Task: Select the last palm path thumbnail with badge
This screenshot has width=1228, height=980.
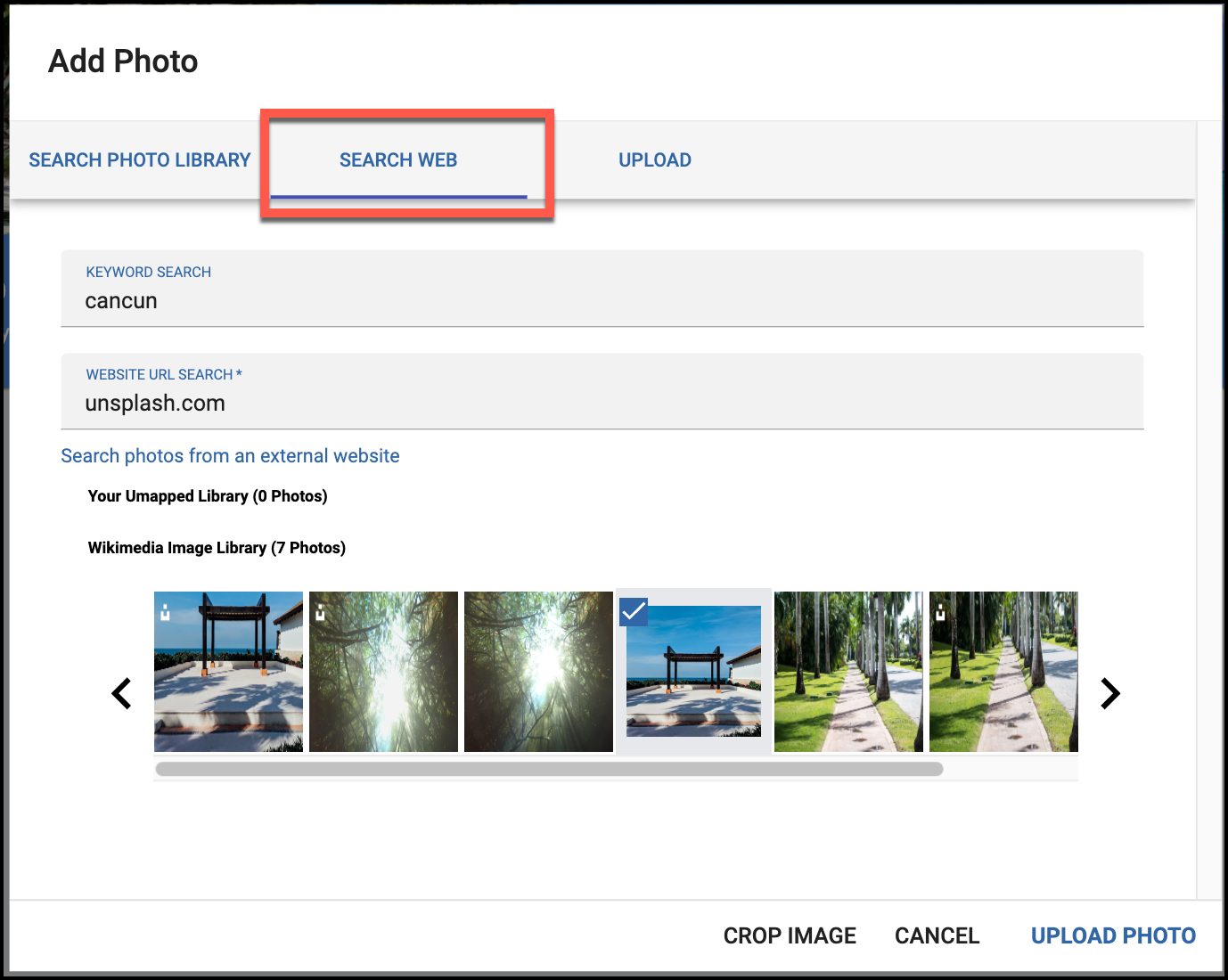Action: [x=1004, y=672]
